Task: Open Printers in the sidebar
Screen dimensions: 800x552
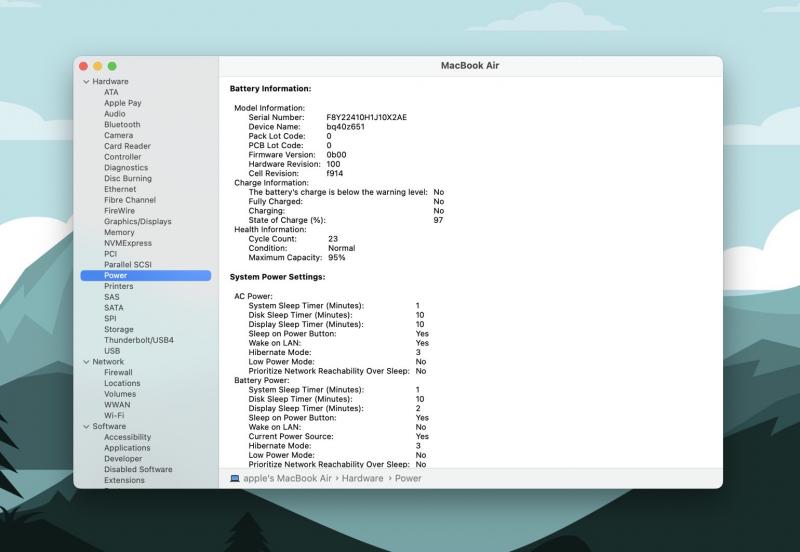Action: (x=119, y=286)
